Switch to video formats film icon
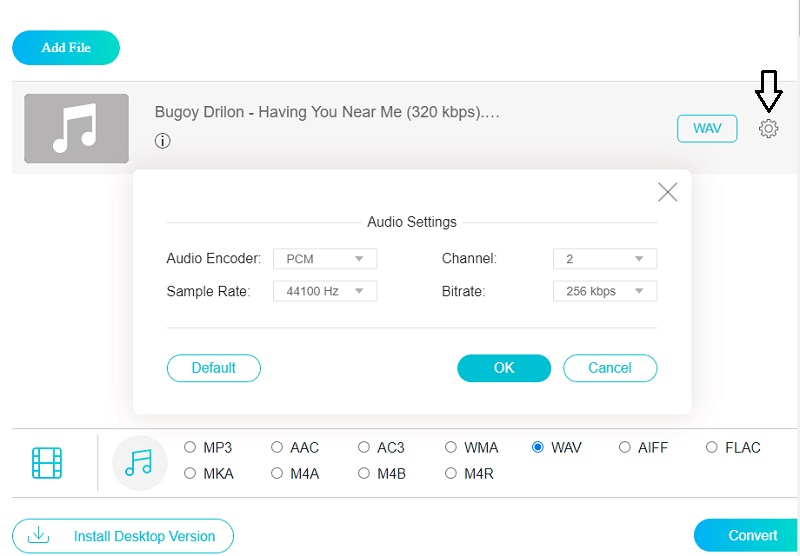Screen dimensions: 800x556 tap(47, 463)
